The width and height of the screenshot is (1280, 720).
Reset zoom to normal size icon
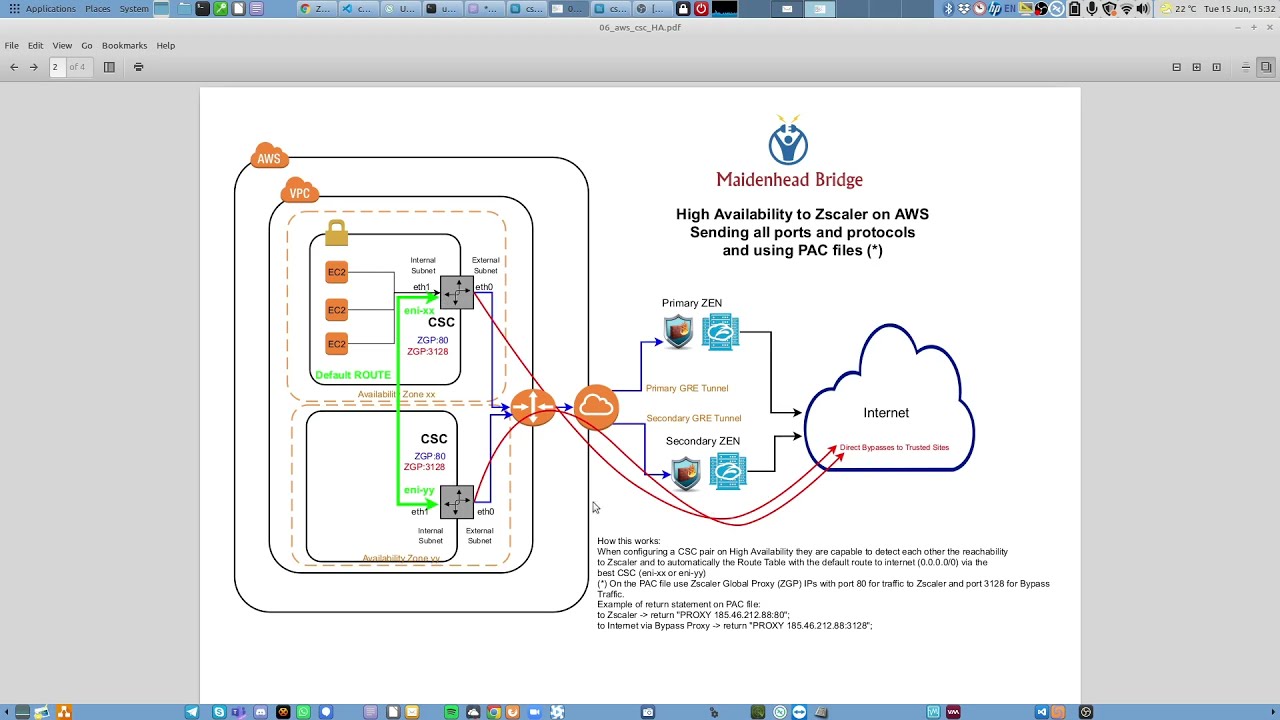[x=1216, y=67]
